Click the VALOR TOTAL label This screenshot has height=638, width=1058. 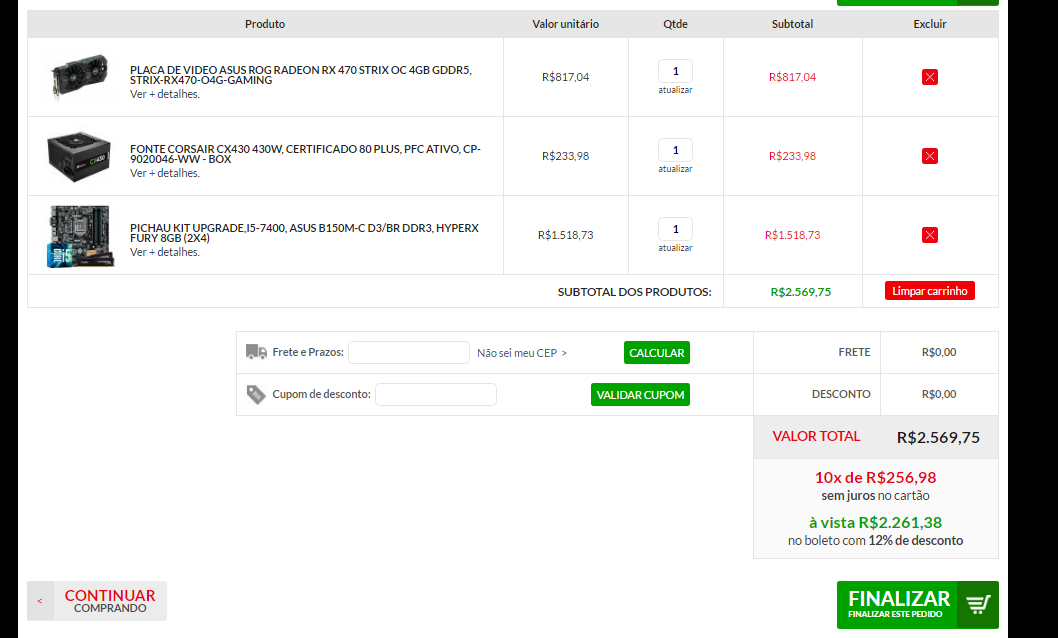click(816, 436)
